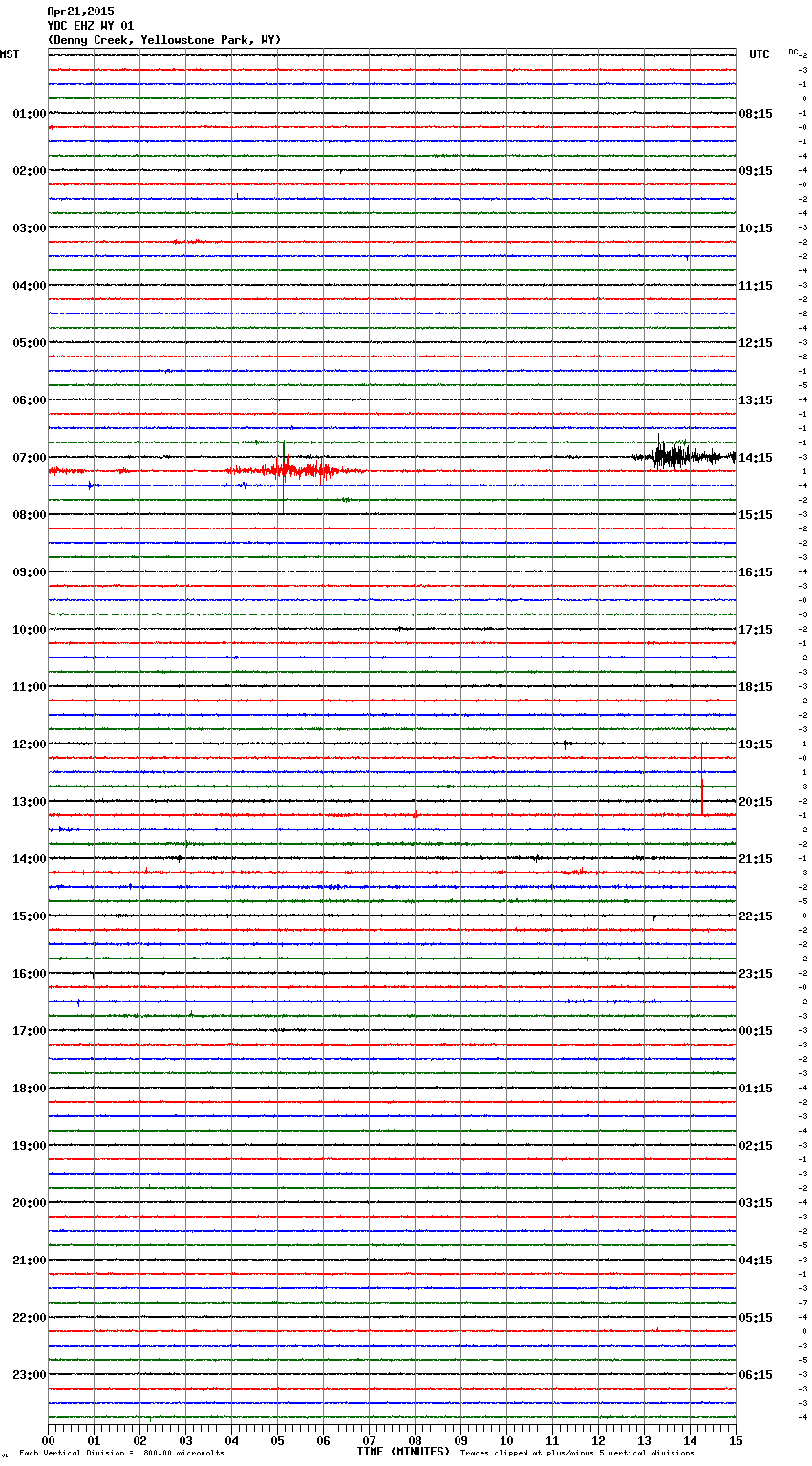Select the 20:00 MST time label
Viewport: 812px width, 1466px height.
tap(30, 1203)
